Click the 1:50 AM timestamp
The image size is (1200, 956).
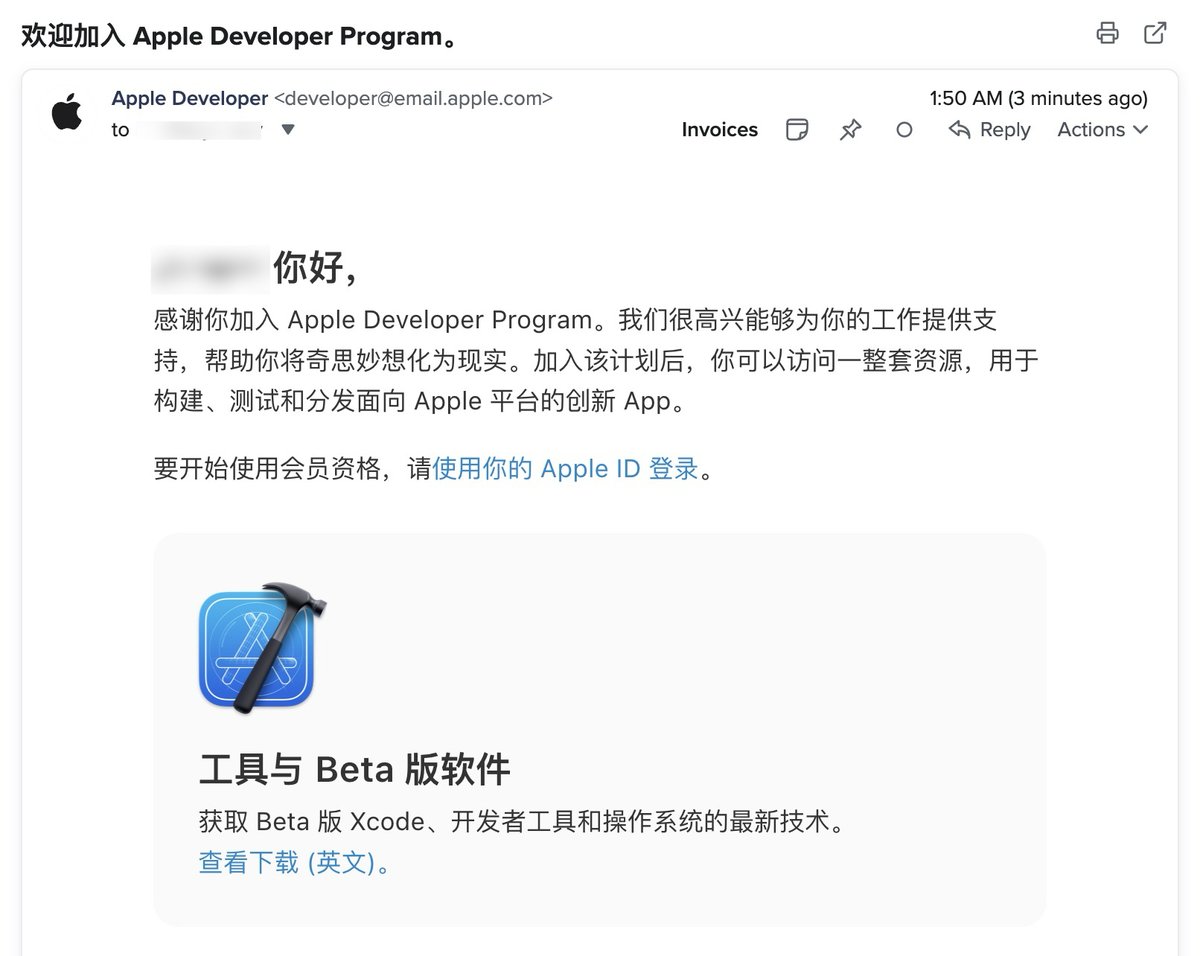pyautogui.click(x=1038, y=98)
